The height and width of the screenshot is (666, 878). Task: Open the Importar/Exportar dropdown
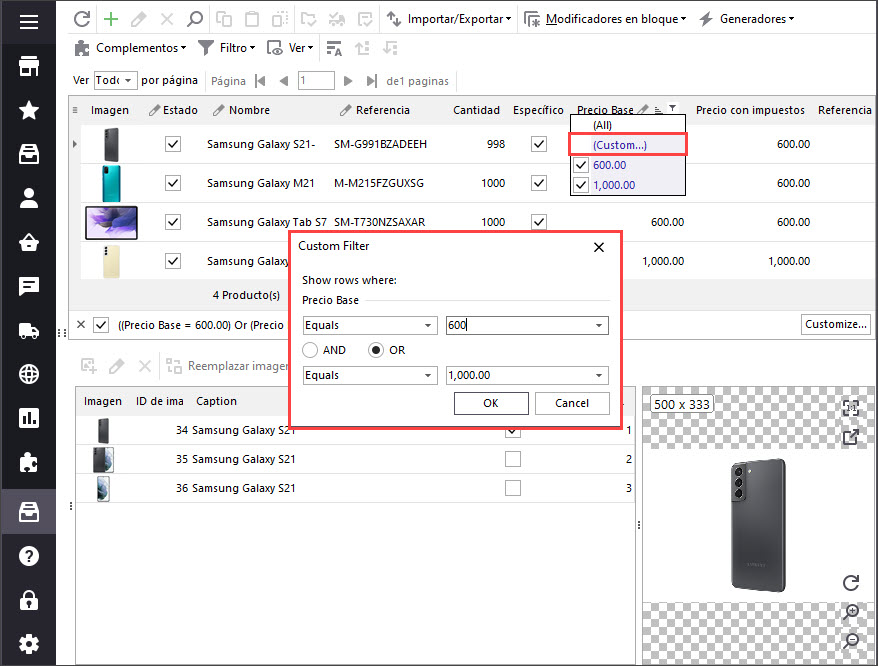point(449,19)
